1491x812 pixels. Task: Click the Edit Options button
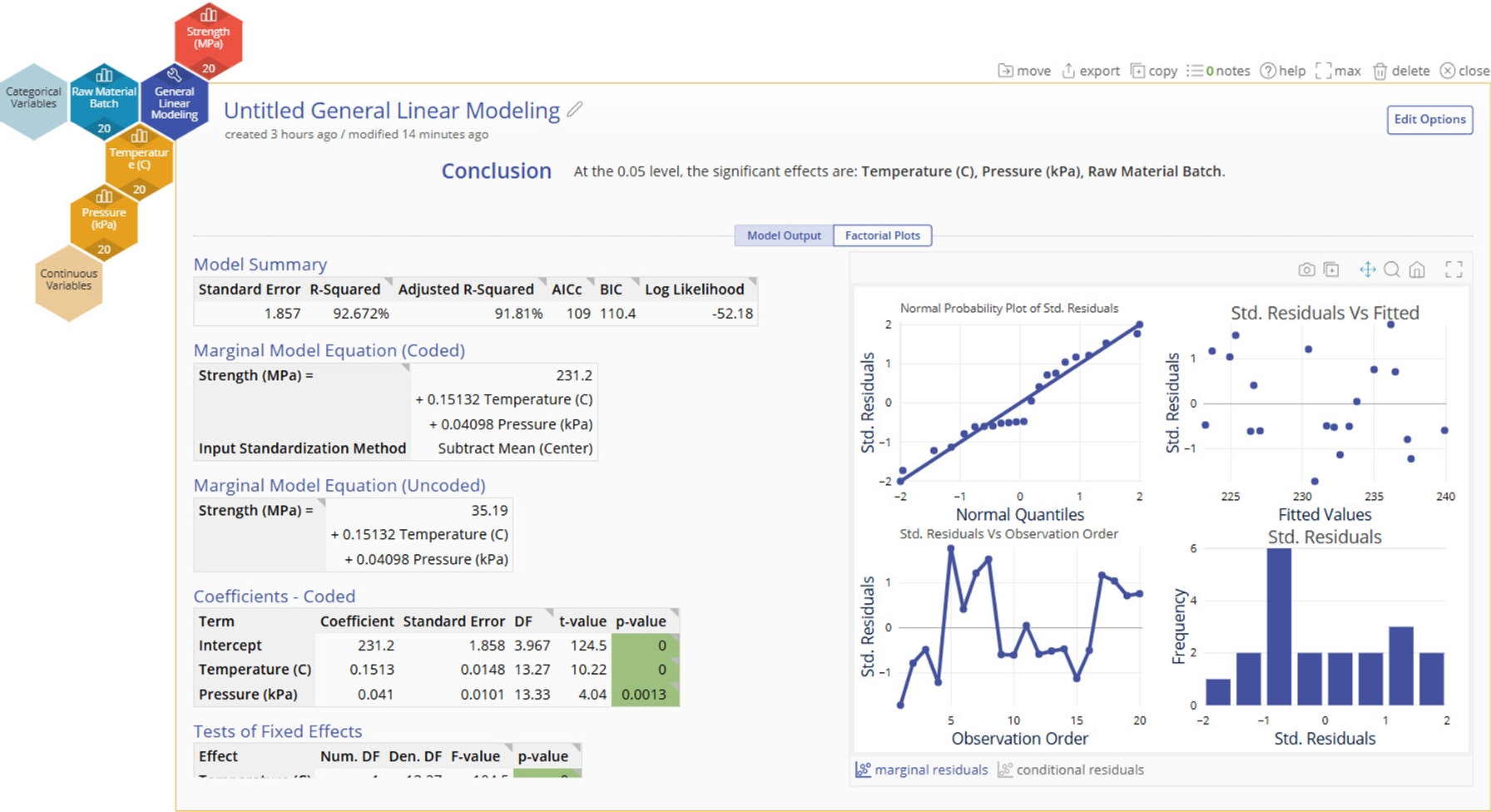coord(1429,119)
